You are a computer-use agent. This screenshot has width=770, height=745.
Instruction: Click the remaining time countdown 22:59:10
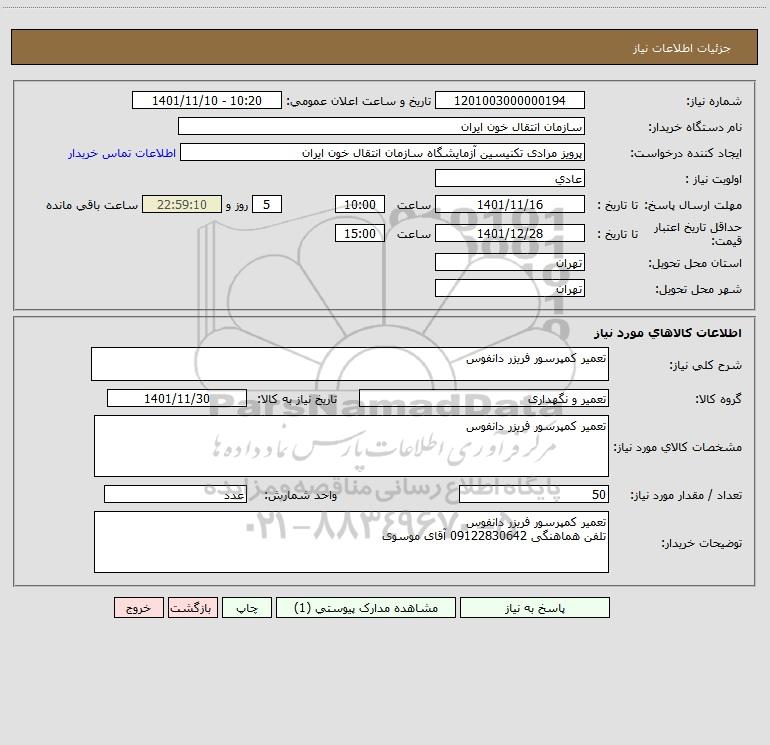tap(182, 204)
